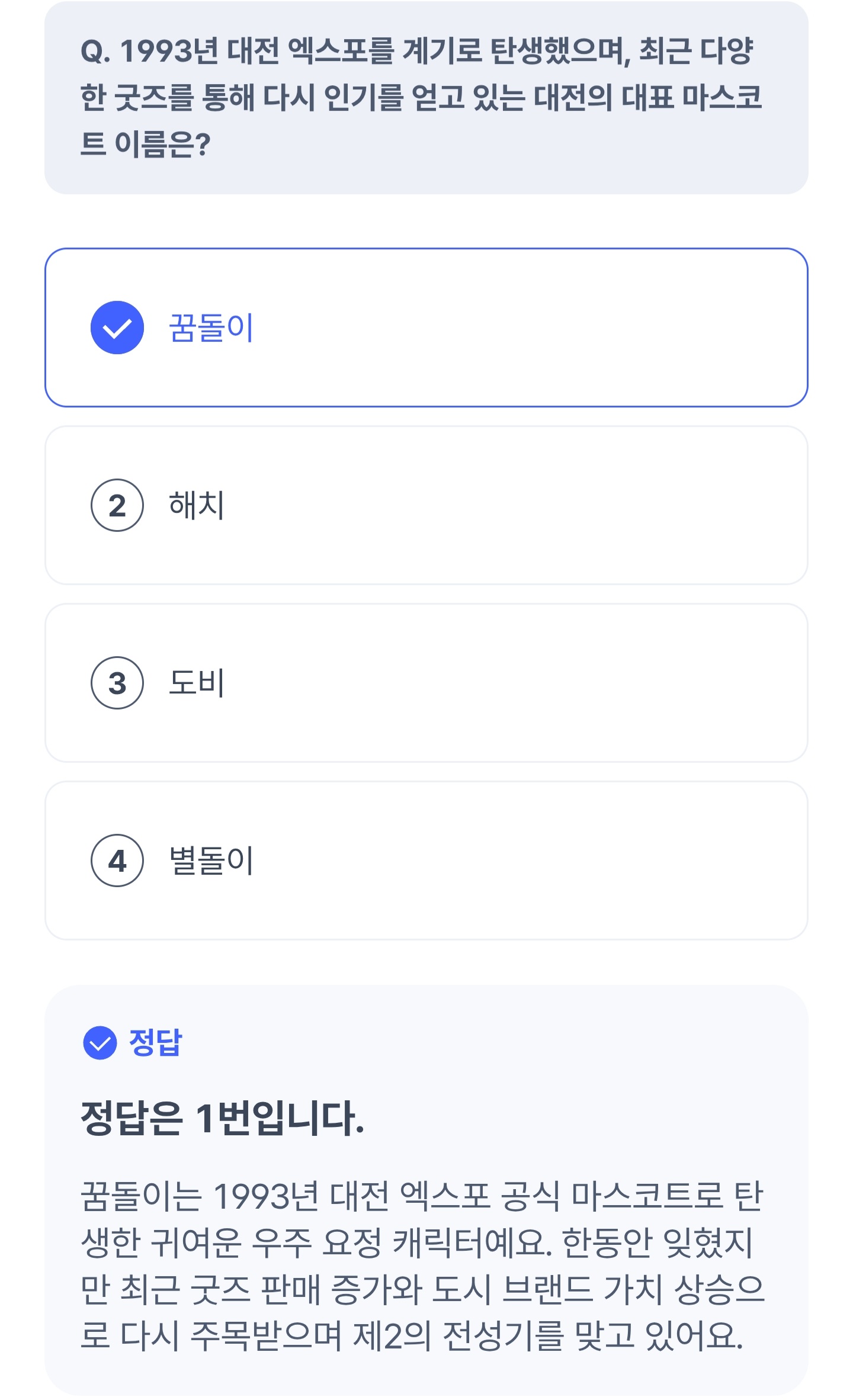853x1400 pixels.
Task: Click the heading 정답은 1번입니다.
Action: point(222,1119)
